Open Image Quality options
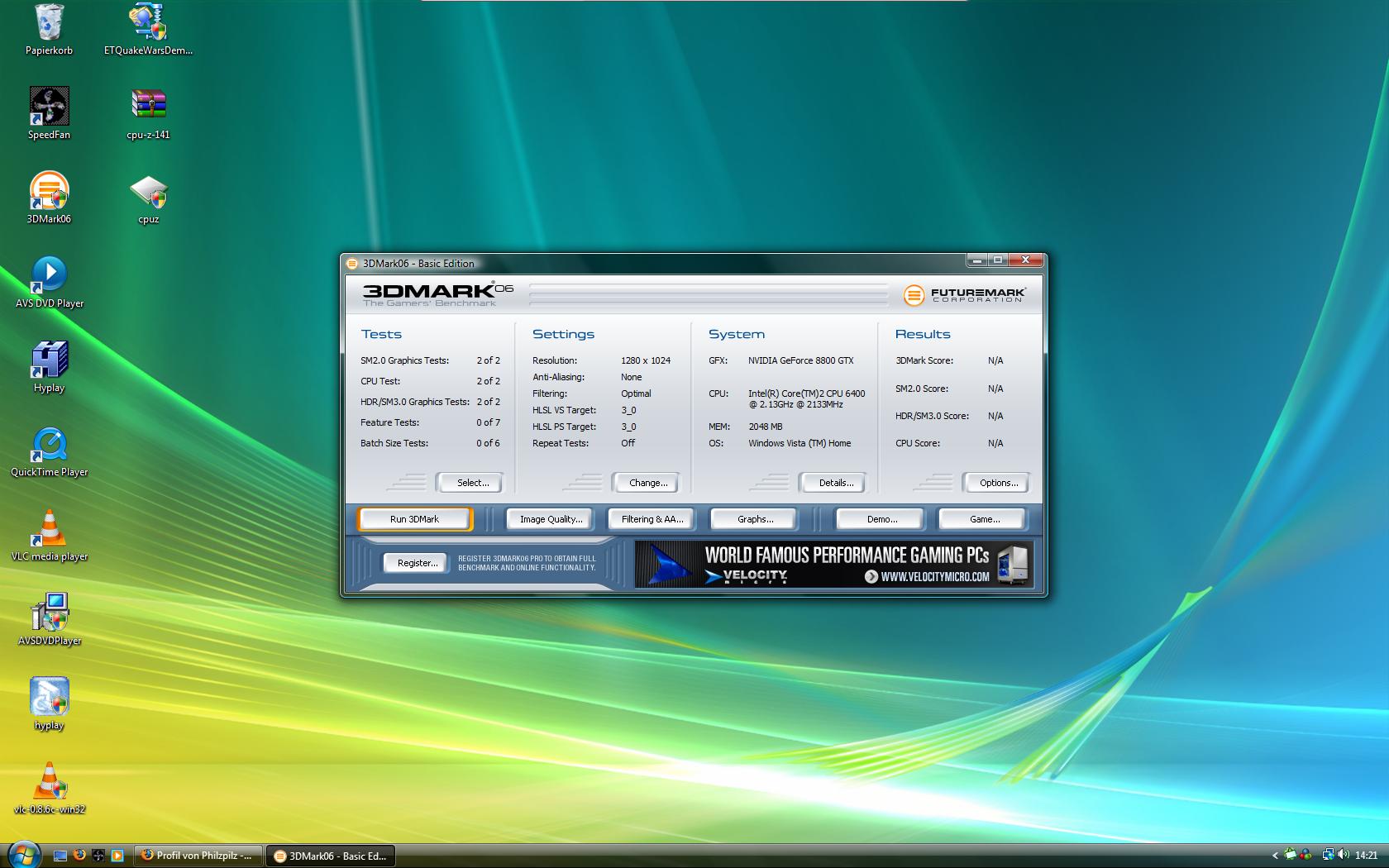The height and width of the screenshot is (868, 1389). pyautogui.click(x=551, y=519)
